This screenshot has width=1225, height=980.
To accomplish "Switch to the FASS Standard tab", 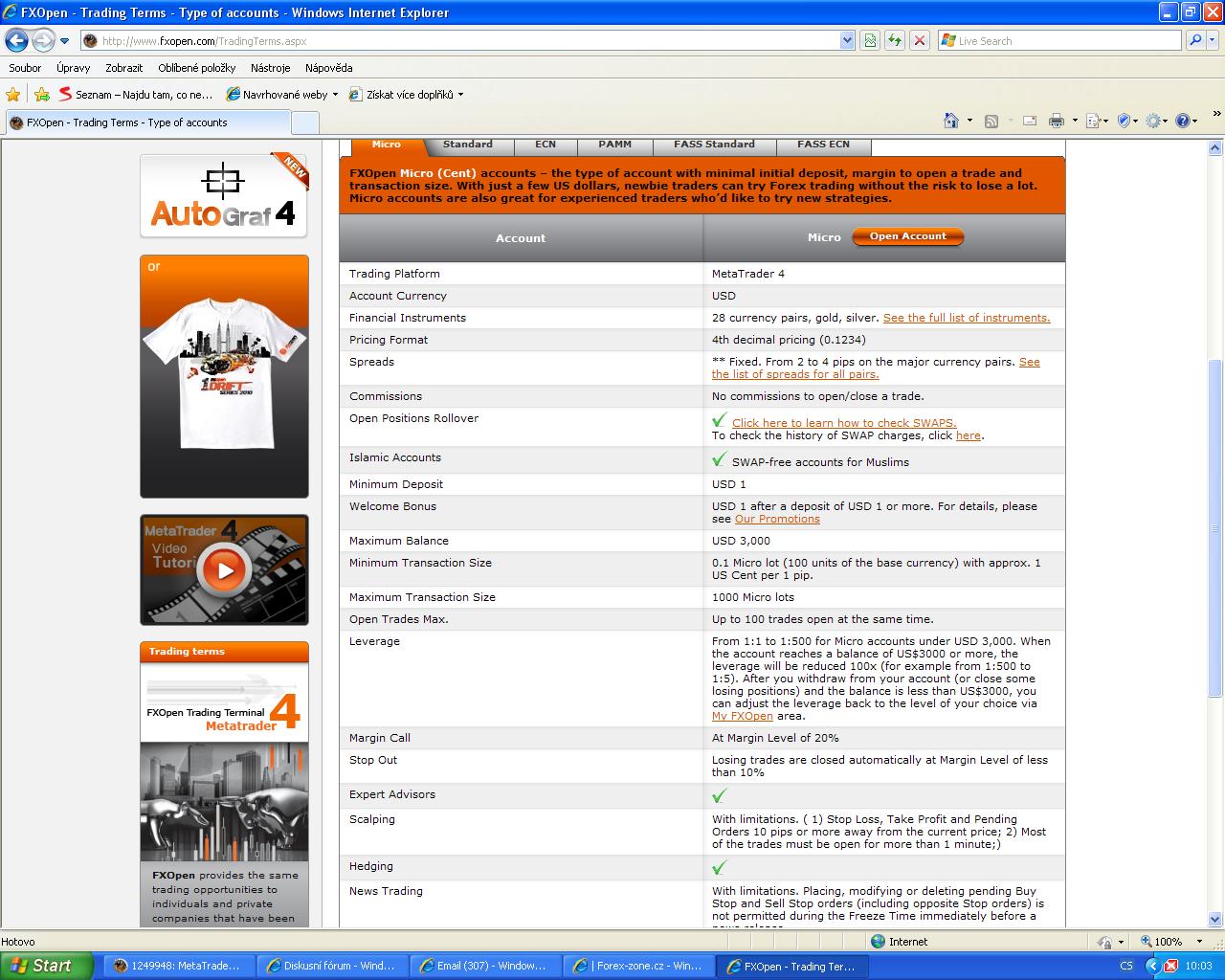I will [x=714, y=145].
